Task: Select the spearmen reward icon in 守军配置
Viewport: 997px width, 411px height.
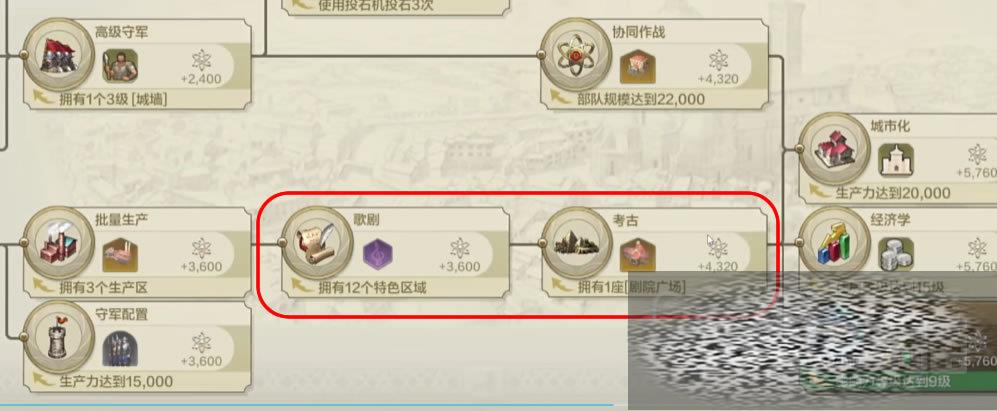Action: pos(120,349)
